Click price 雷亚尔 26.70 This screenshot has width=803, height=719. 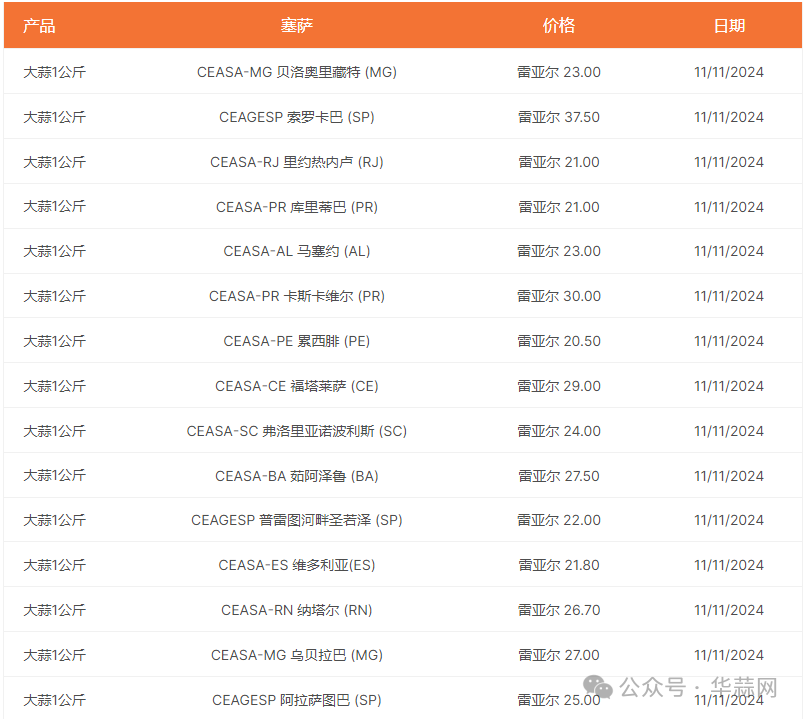(x=559, y=611)
